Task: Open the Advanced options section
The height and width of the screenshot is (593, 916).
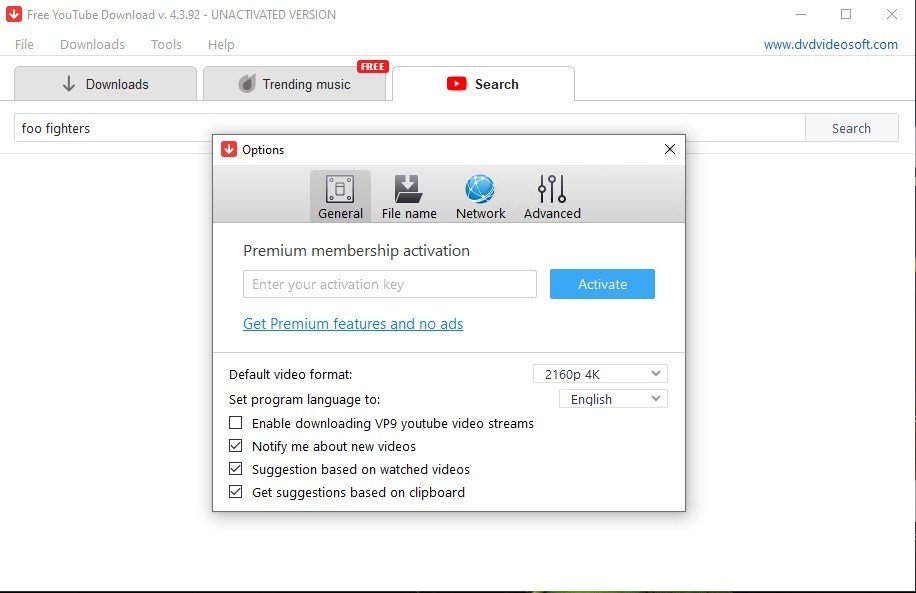Action: [x=552, y=196]
